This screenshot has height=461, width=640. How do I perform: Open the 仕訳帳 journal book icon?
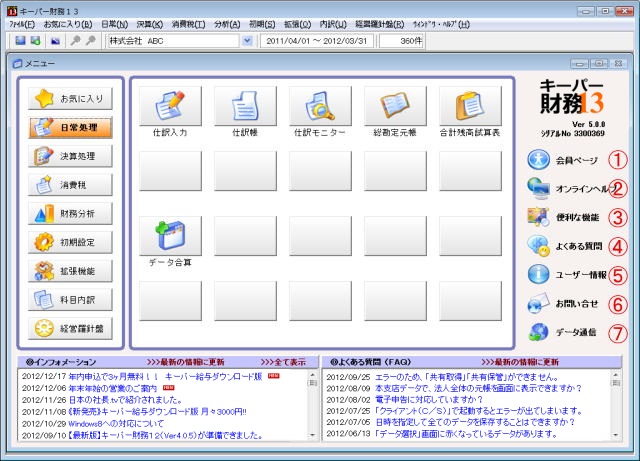[x=245, y=106]
